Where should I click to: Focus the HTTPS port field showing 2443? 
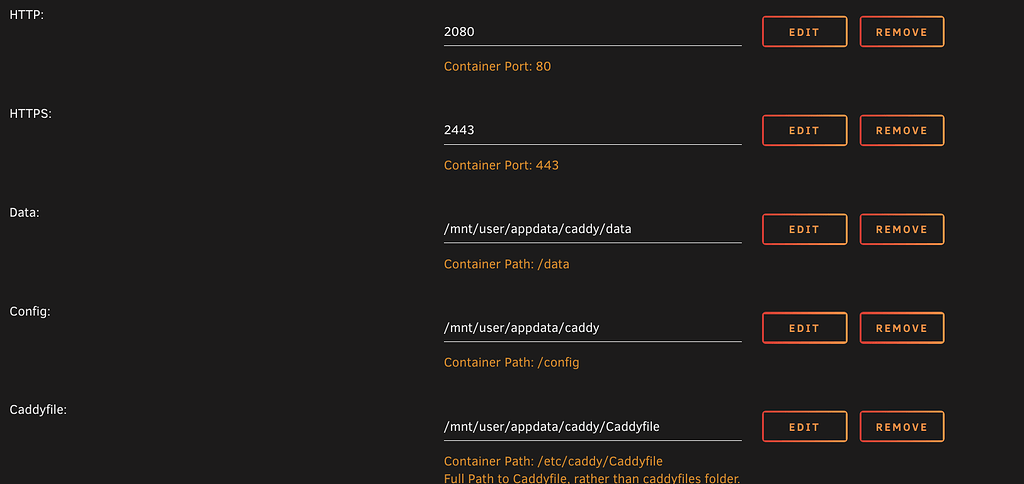tap(592, 131)
